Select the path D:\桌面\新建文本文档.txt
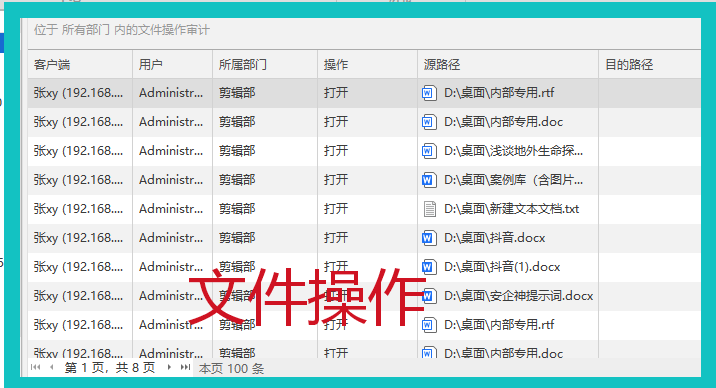The width and height of the screenshot is (716, 388). coord(511,209)
